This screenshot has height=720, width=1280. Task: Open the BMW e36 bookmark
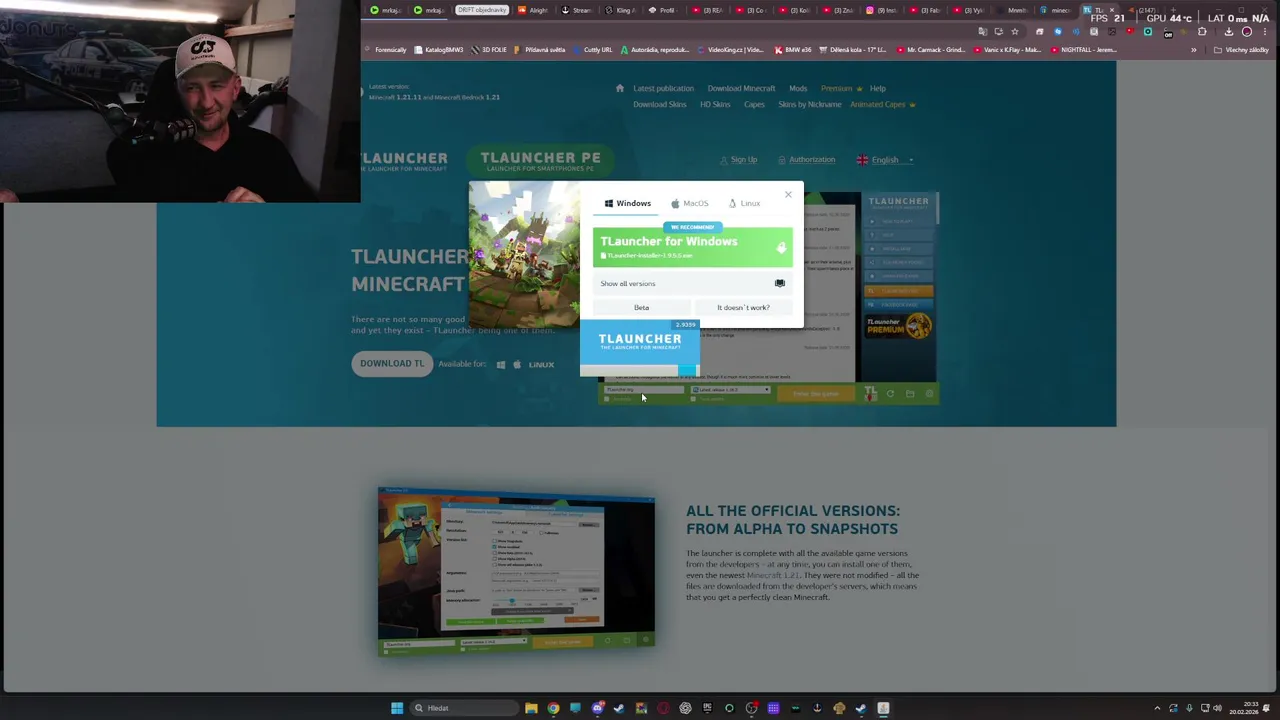click(792, 50)
